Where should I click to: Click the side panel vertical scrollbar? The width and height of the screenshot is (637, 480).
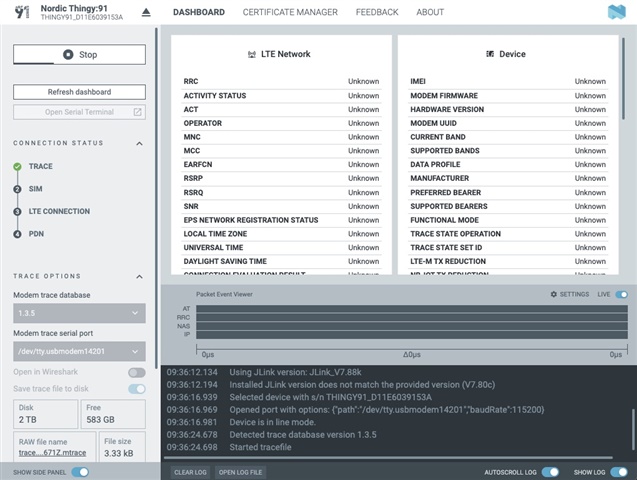pos(156,198)
